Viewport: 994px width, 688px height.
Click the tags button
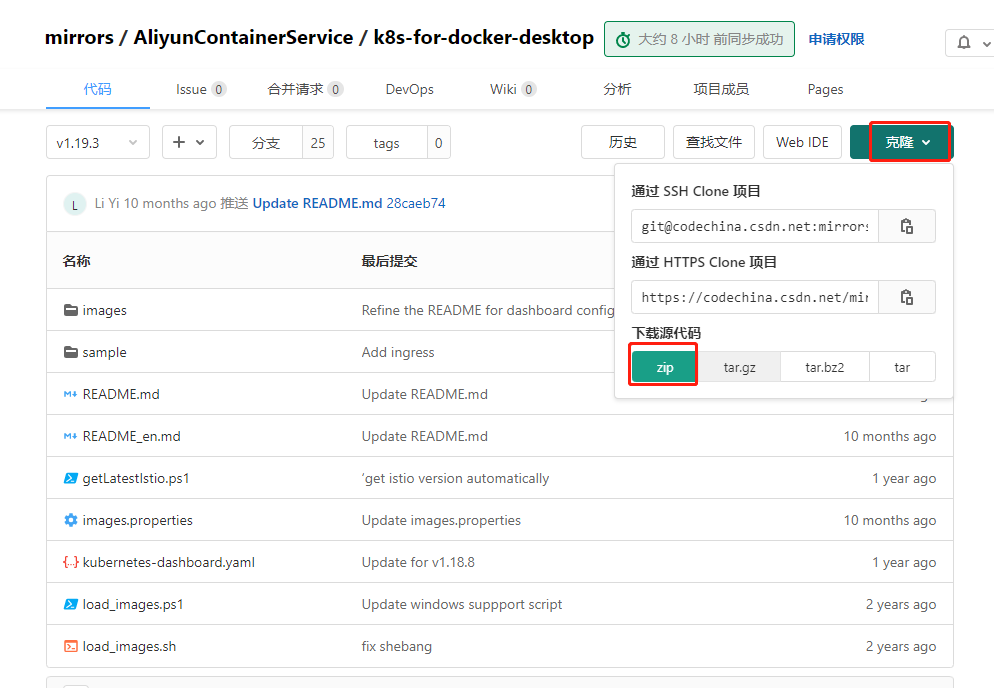[x=386, y=143]
